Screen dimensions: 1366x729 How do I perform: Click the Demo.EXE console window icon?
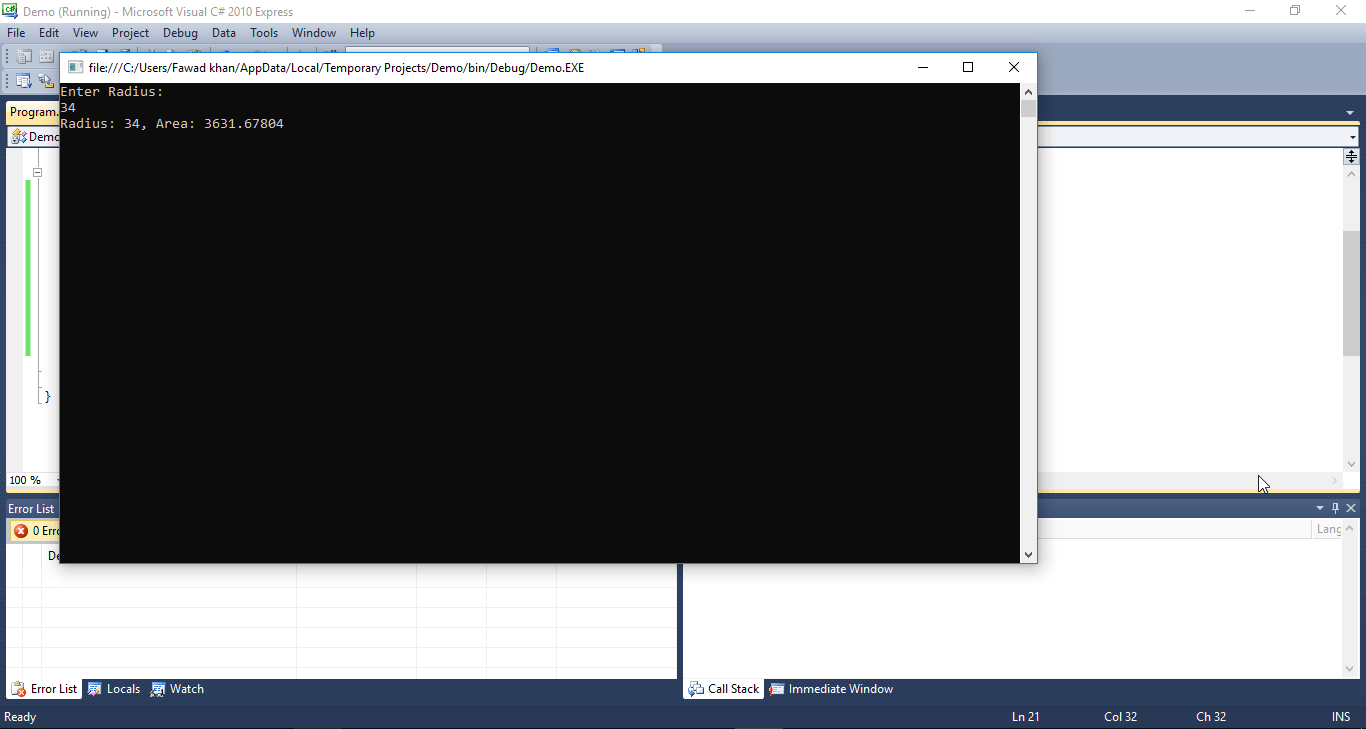[x=75, y=68]
